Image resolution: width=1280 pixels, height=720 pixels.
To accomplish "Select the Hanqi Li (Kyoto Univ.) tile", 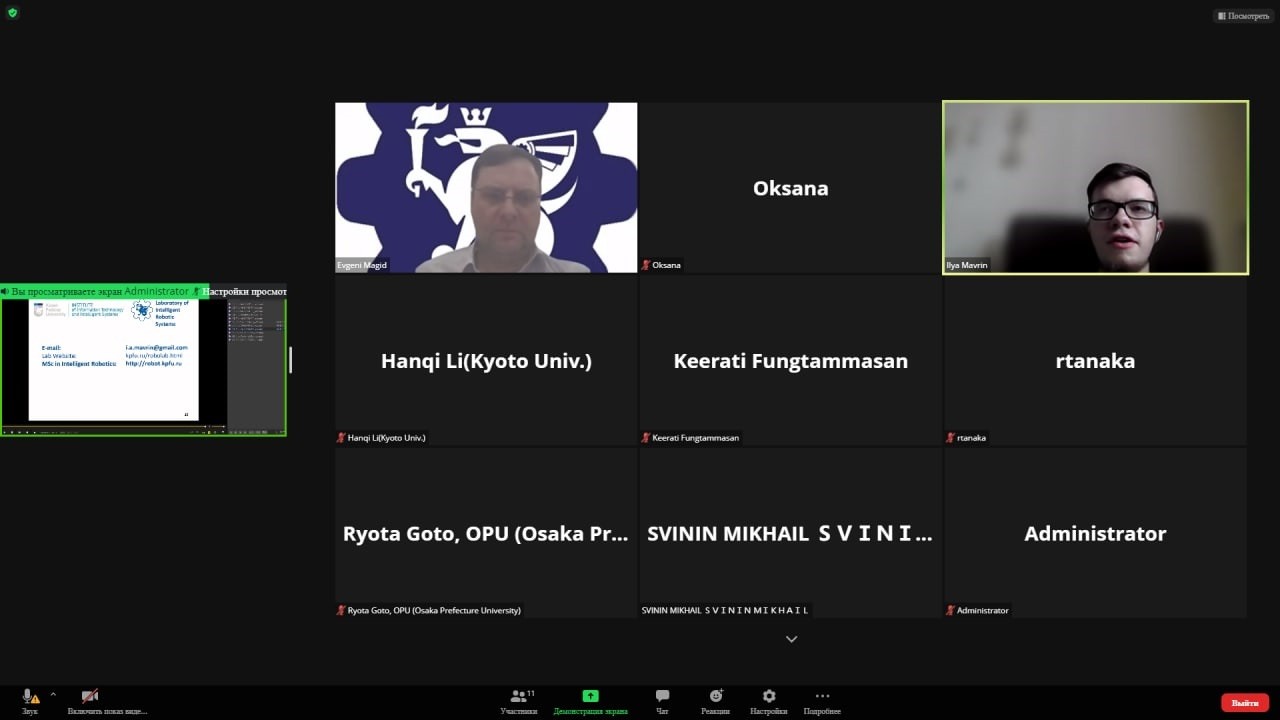I will [x=486, y=361].
